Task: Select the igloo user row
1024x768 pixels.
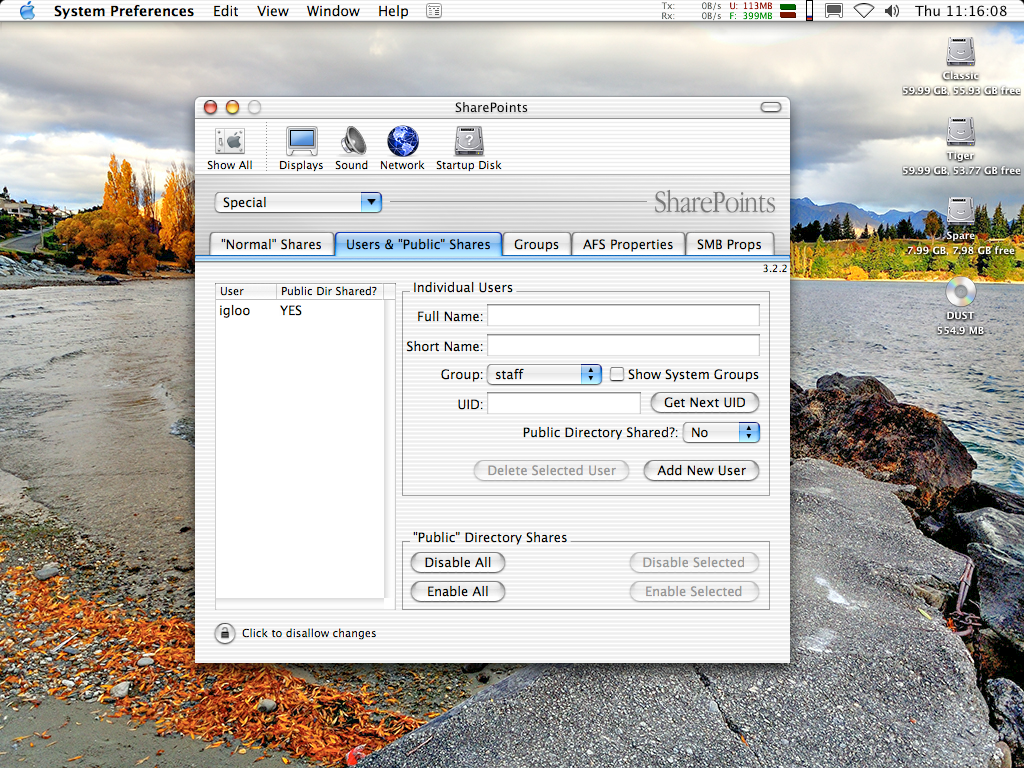Action: coord(300,311)
